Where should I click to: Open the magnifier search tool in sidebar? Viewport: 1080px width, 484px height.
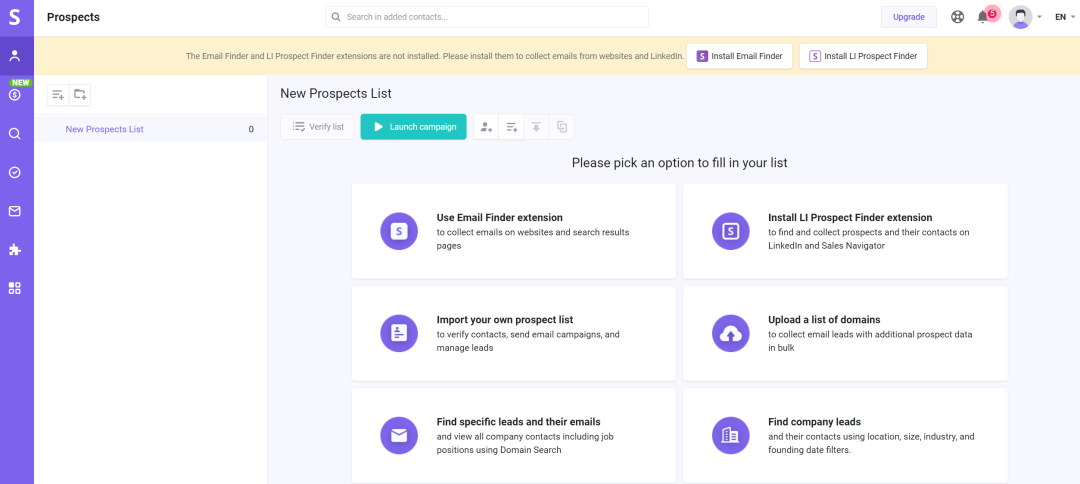tap(15, 133)
